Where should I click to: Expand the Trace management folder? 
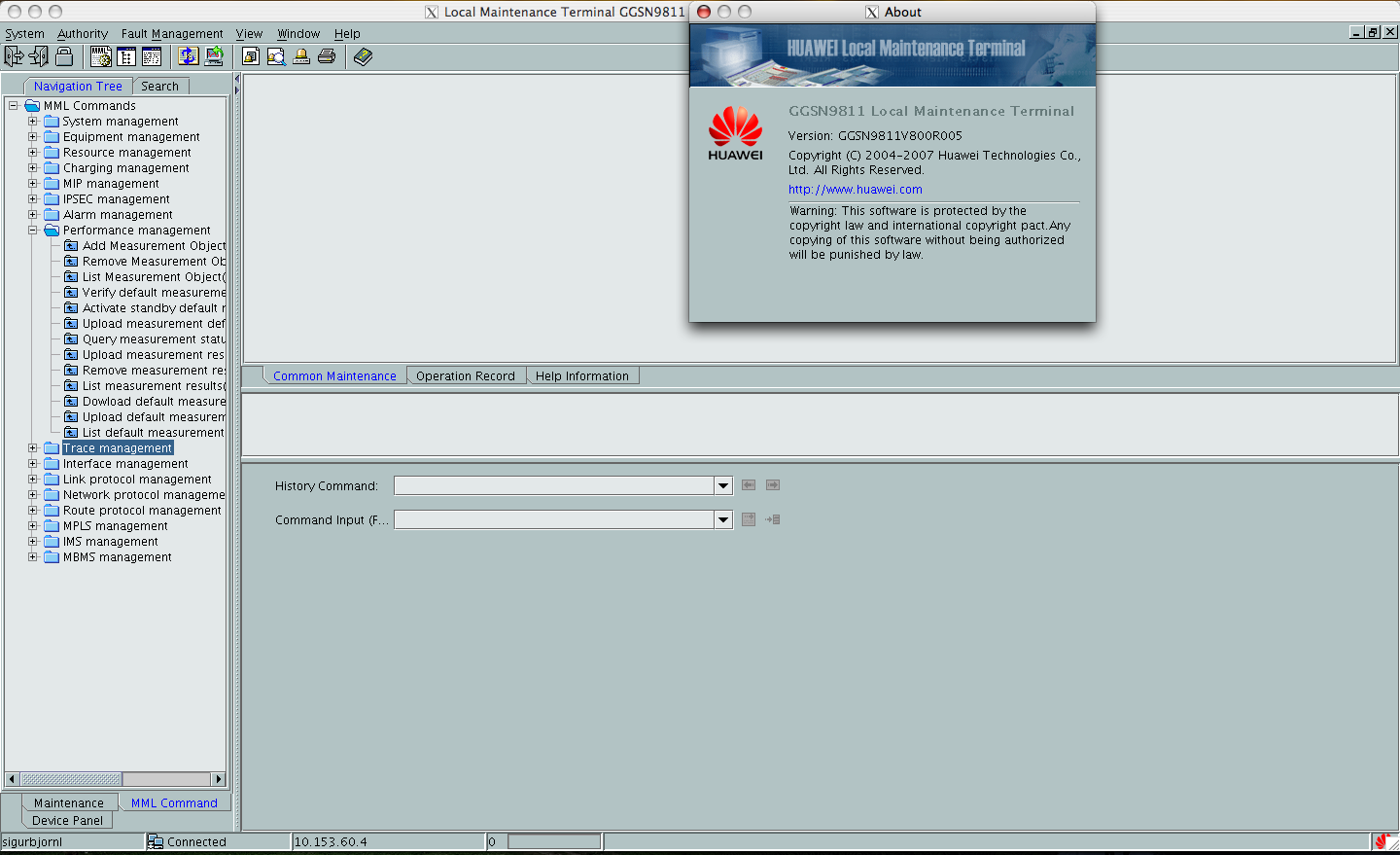[x=33, y=447]
